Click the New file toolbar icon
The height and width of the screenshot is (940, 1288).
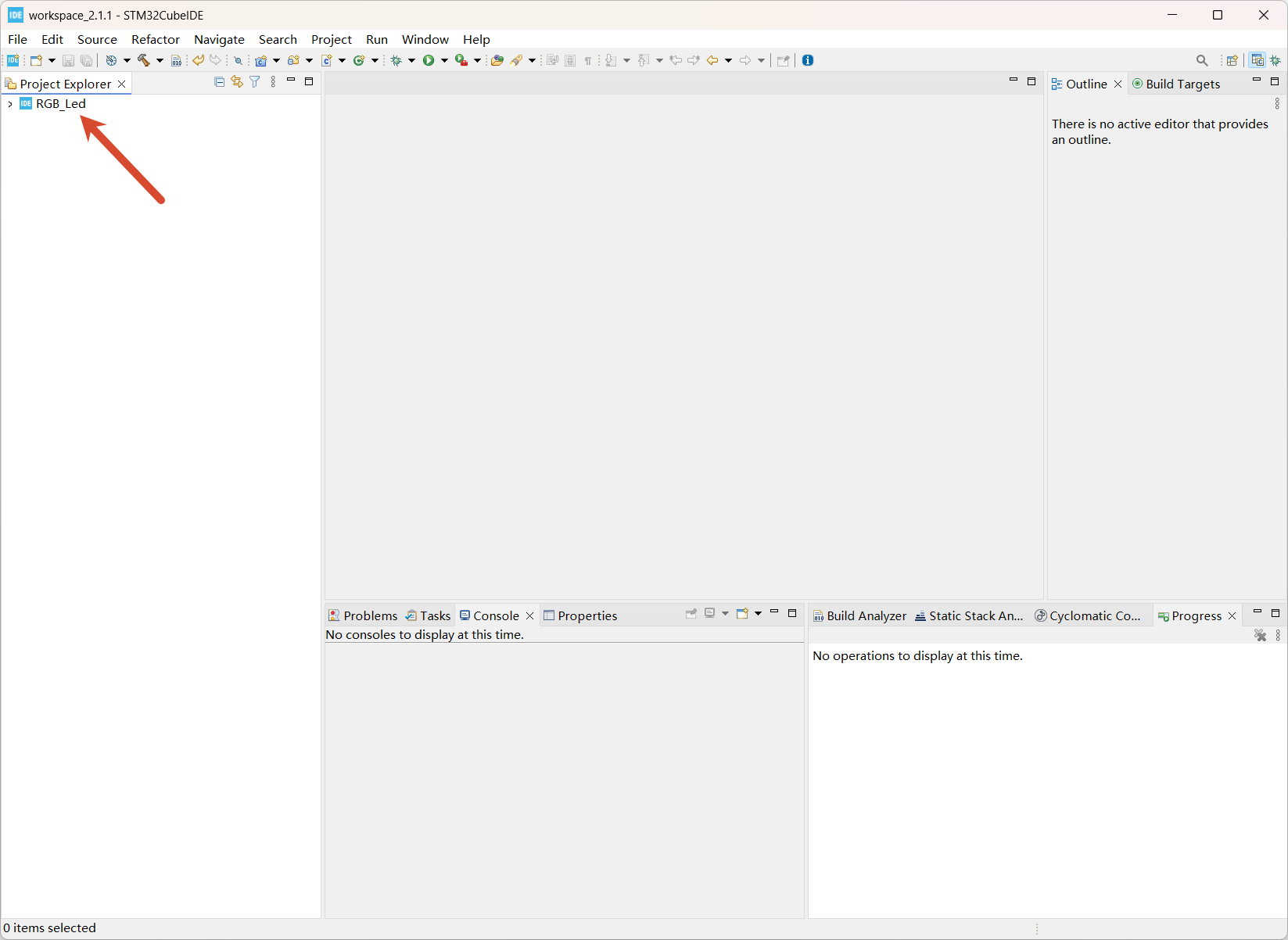click(36, 60)
